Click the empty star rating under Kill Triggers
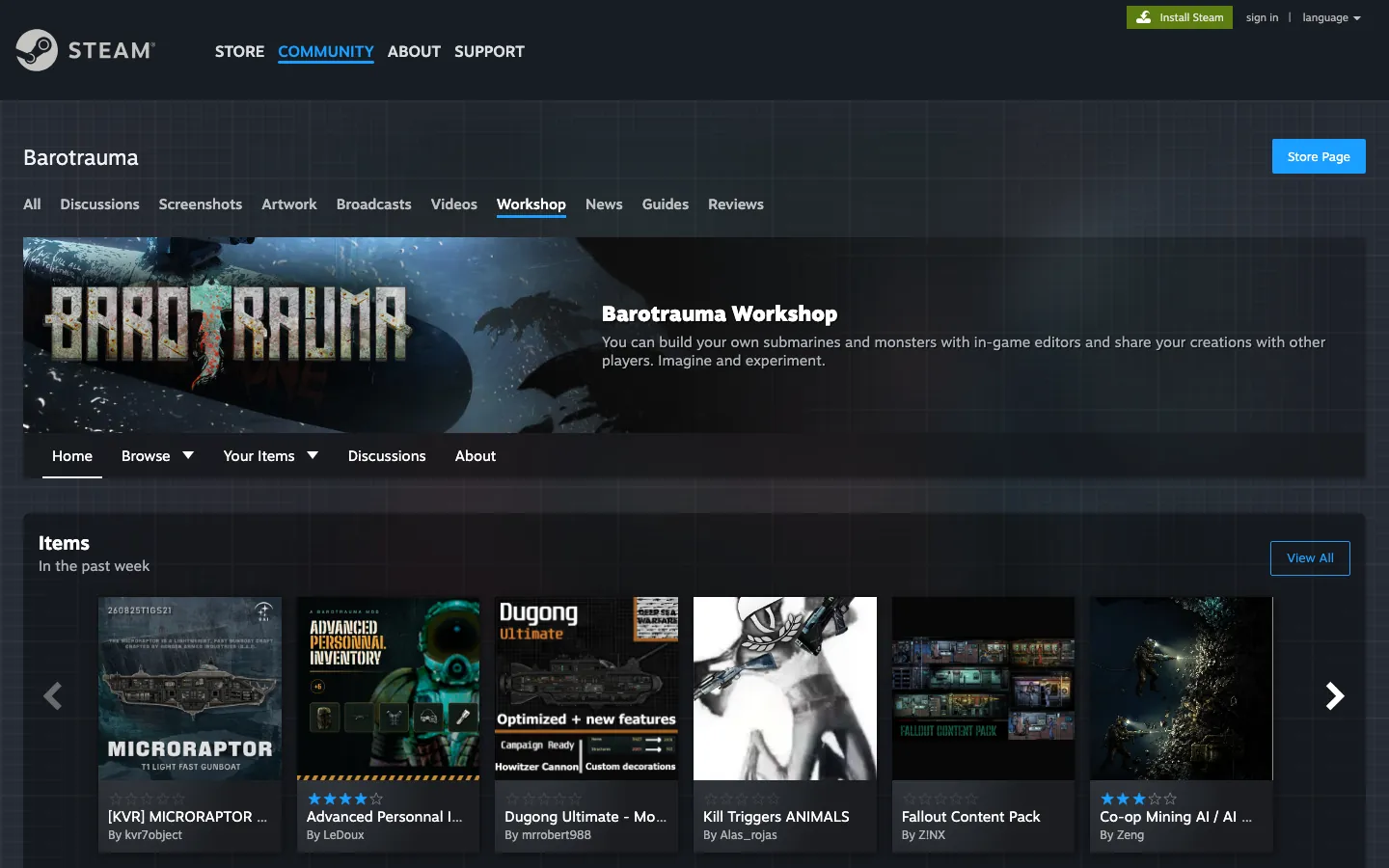Image resolution: width=1389 pixels, height=868 pixels. click(742, 799)
